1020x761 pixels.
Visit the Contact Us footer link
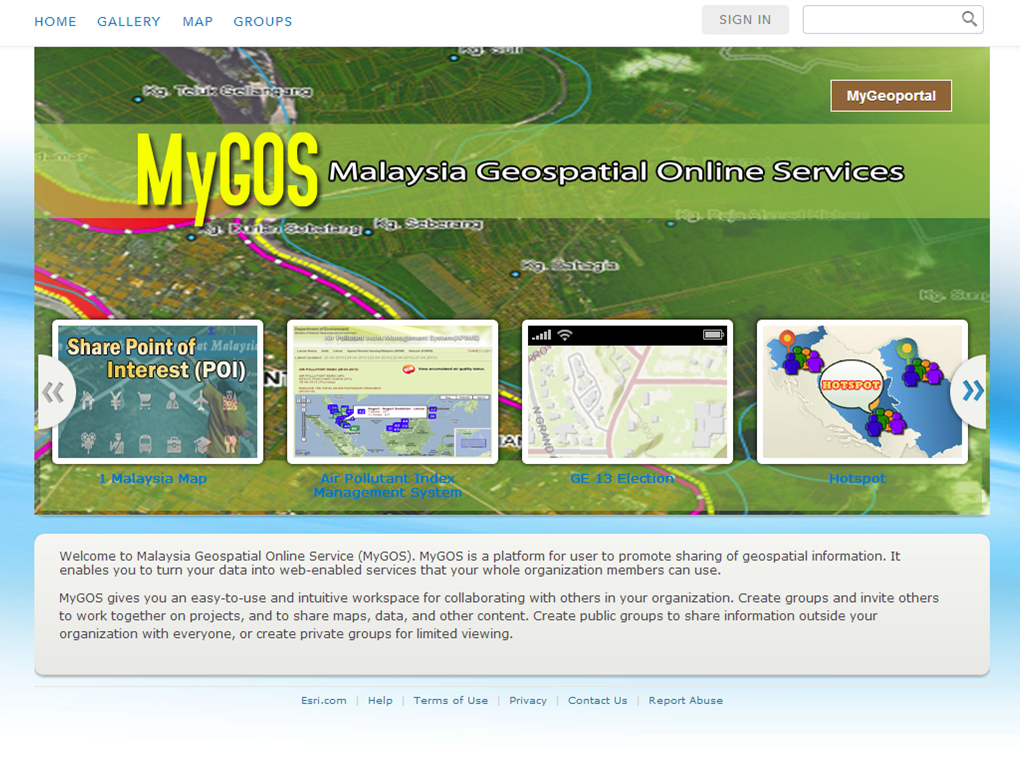coord(597,701)
